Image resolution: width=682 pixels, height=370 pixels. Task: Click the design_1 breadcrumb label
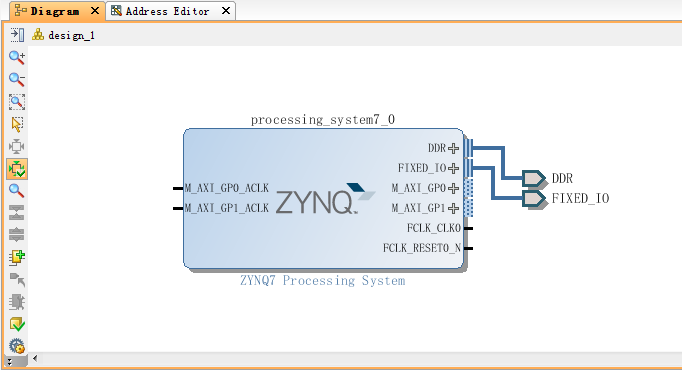tap(71, 35)
